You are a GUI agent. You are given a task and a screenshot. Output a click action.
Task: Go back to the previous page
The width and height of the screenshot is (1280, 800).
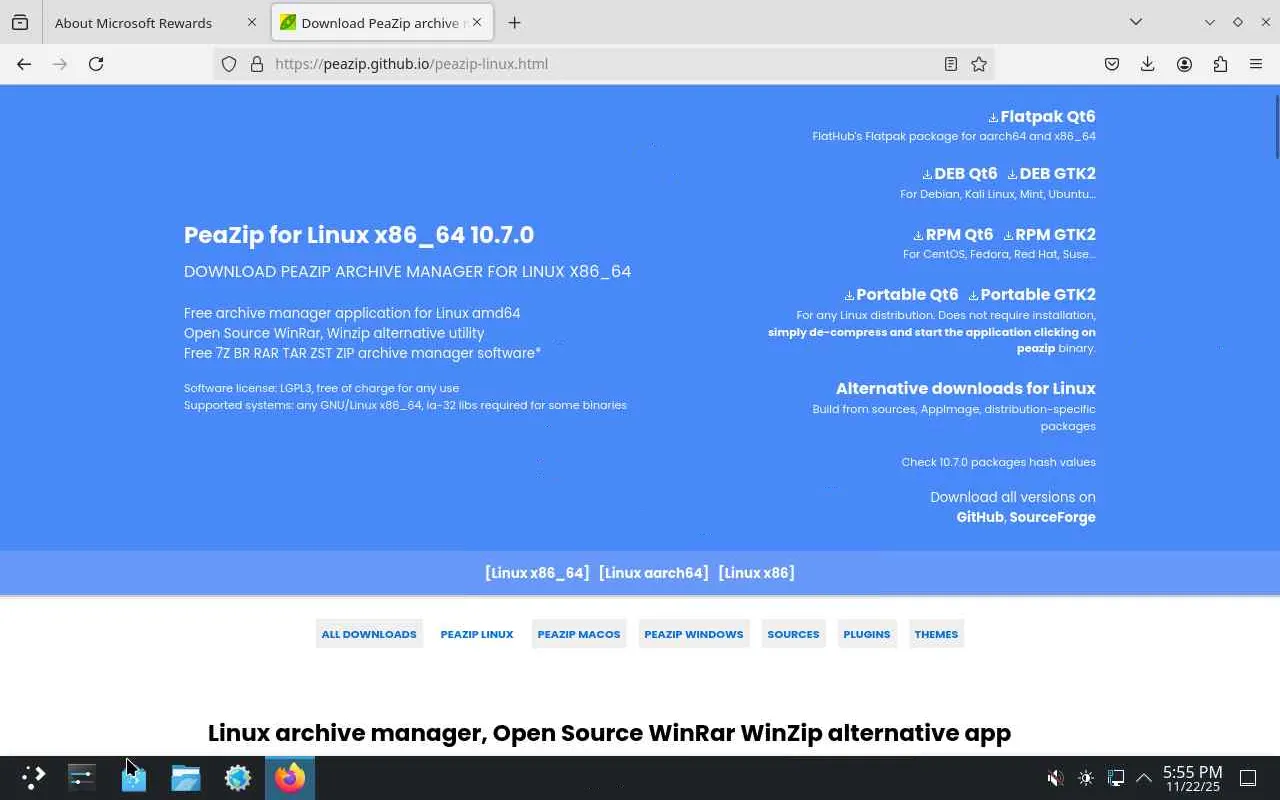24,64
